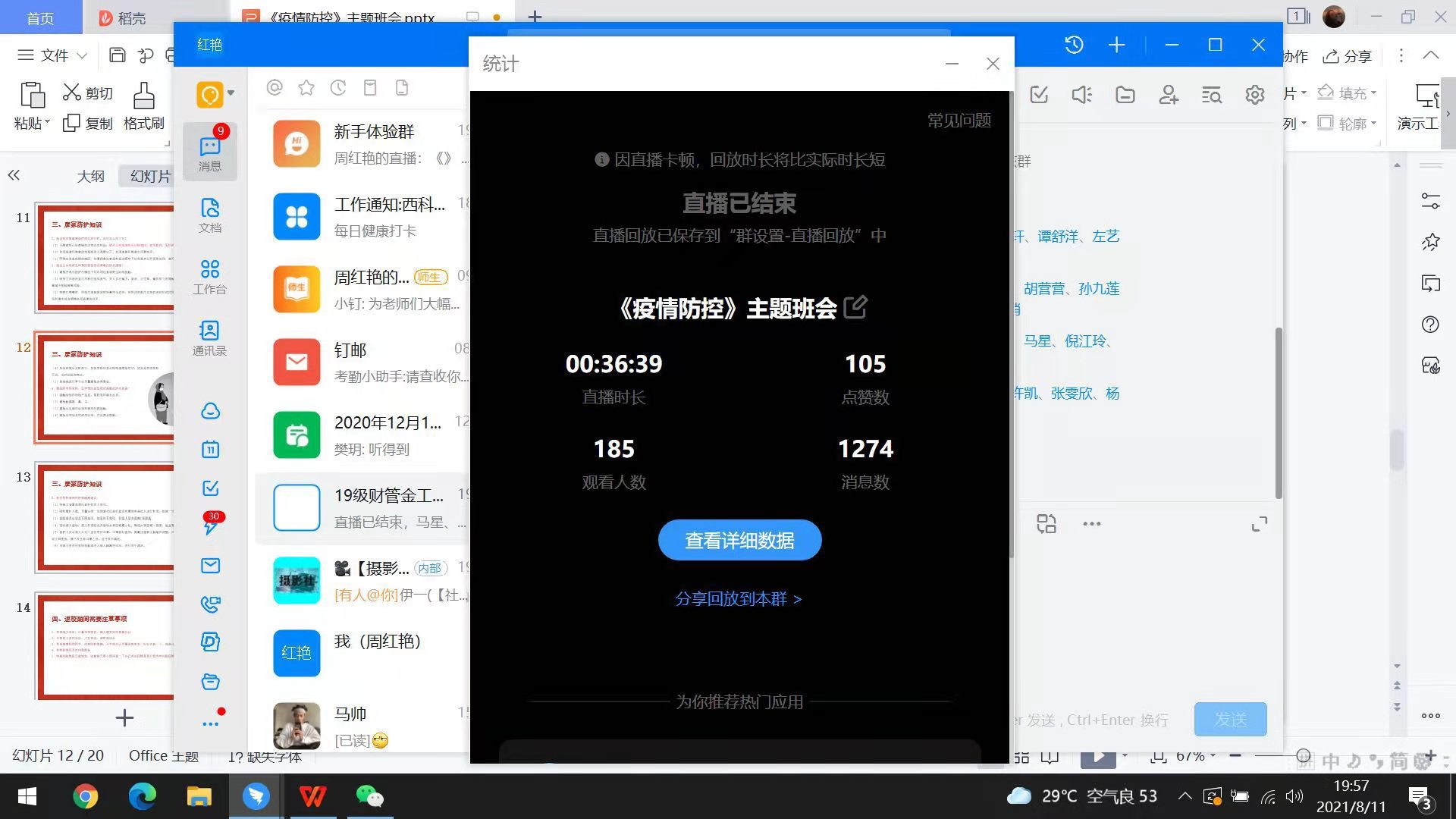The width and height of the screenshot is (1456, 819).
Task: Open the mail envelope icon in DingTalk sidebar
Action: [x=210, y=566]
